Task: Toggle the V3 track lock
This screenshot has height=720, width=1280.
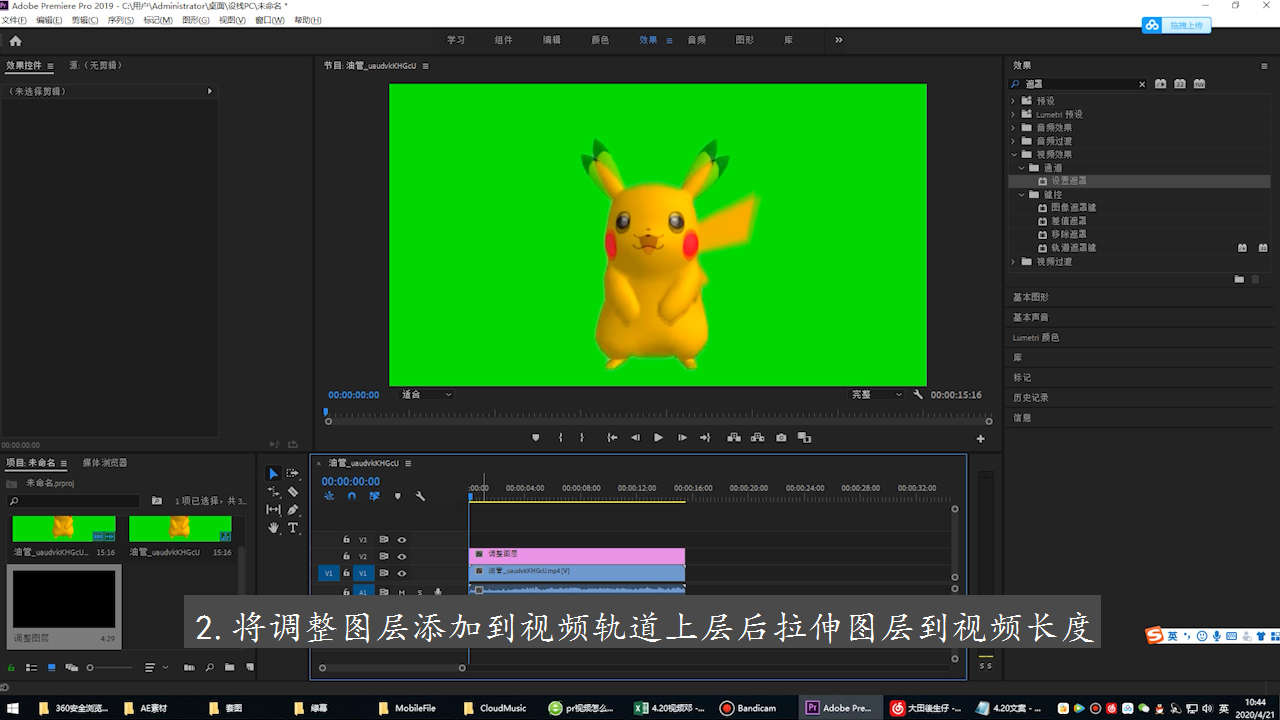Action: (346, 540)
